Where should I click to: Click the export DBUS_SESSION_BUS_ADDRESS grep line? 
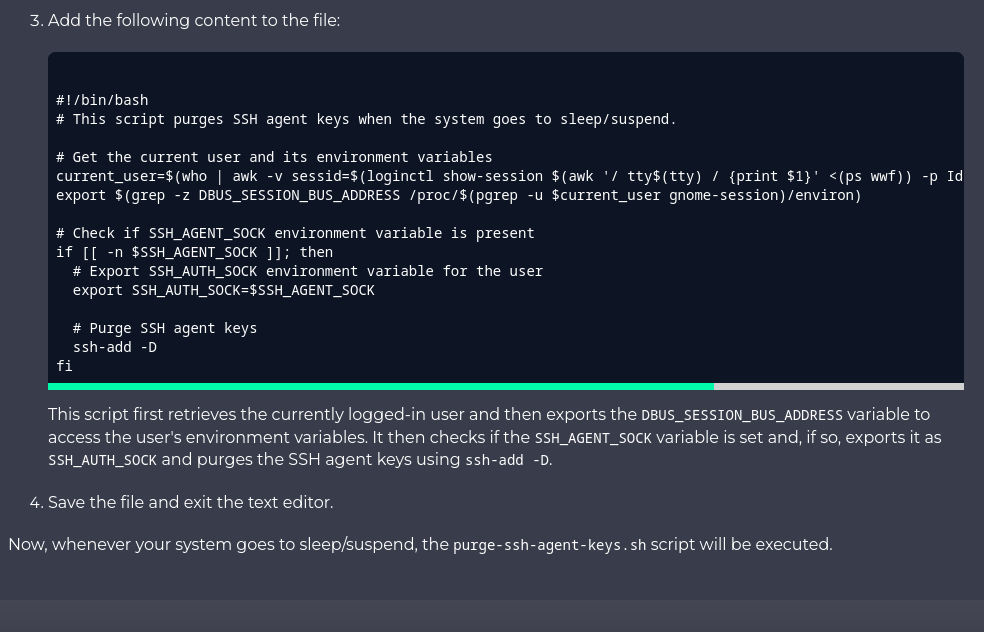pyautogui.click(x=458, y=195)
